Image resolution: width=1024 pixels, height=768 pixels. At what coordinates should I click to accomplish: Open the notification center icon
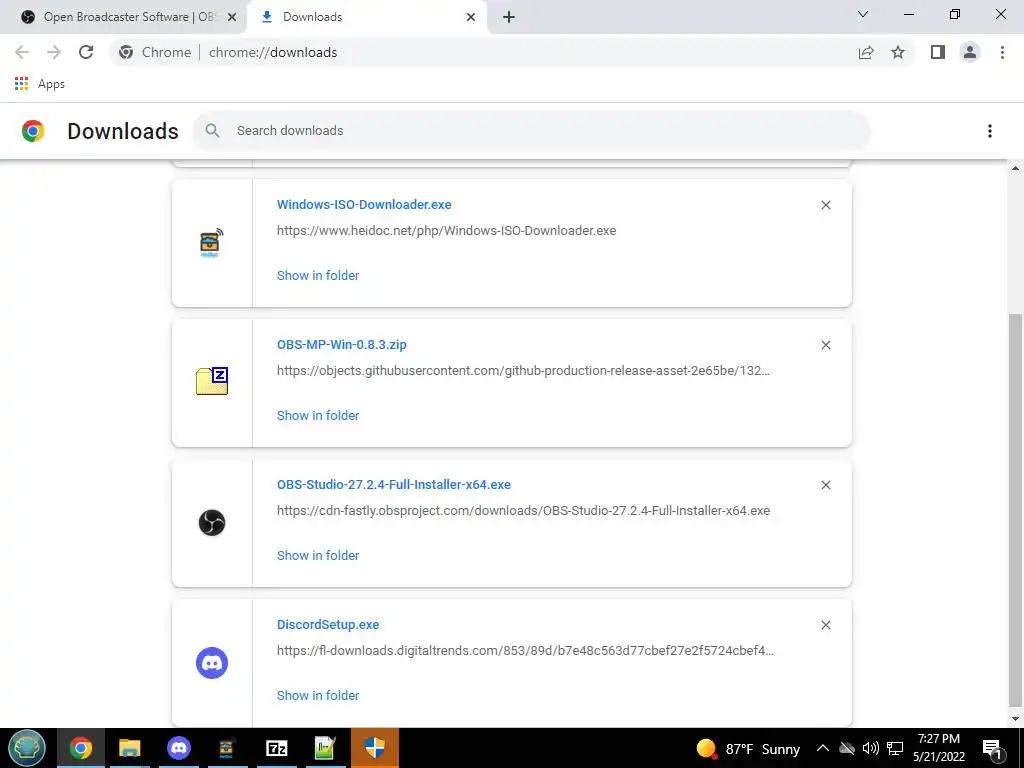pyautogui.click(x=992, y=748)
